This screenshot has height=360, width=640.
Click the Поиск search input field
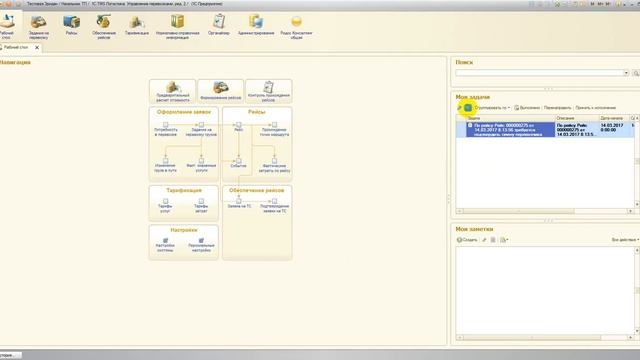click(x=539, y=73)
